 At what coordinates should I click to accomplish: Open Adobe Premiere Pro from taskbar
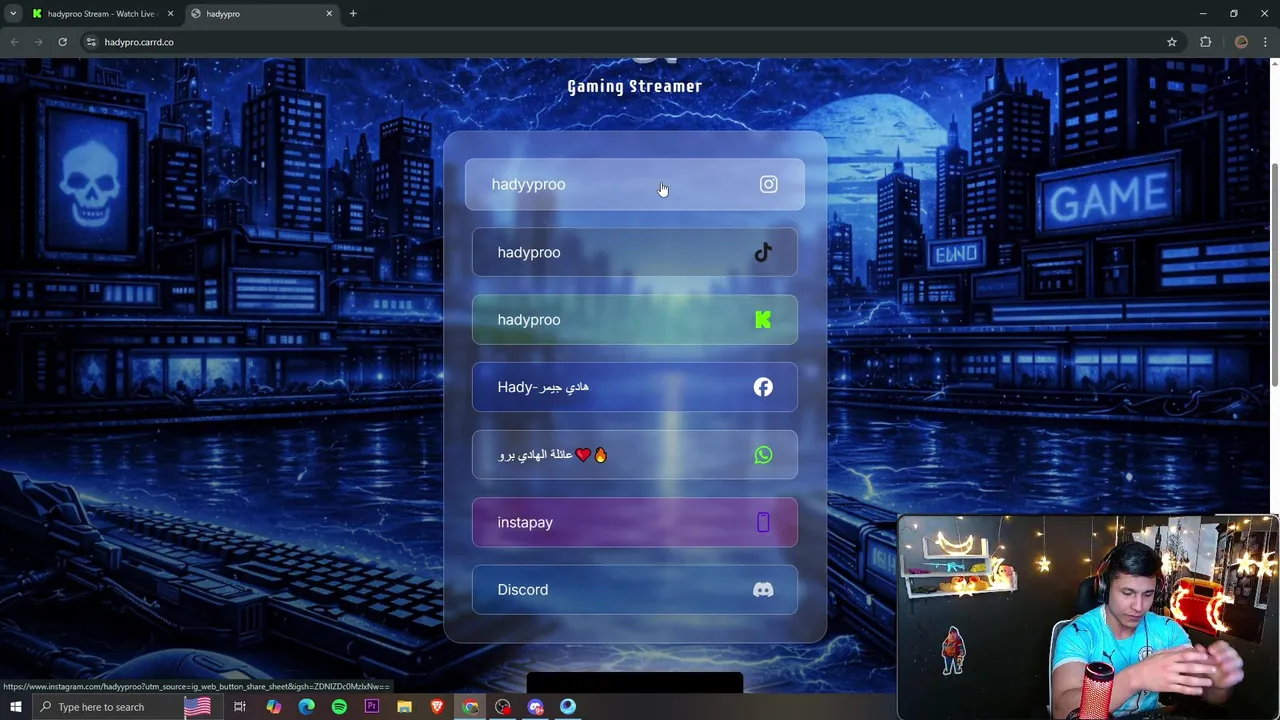[x=372, y=707]
